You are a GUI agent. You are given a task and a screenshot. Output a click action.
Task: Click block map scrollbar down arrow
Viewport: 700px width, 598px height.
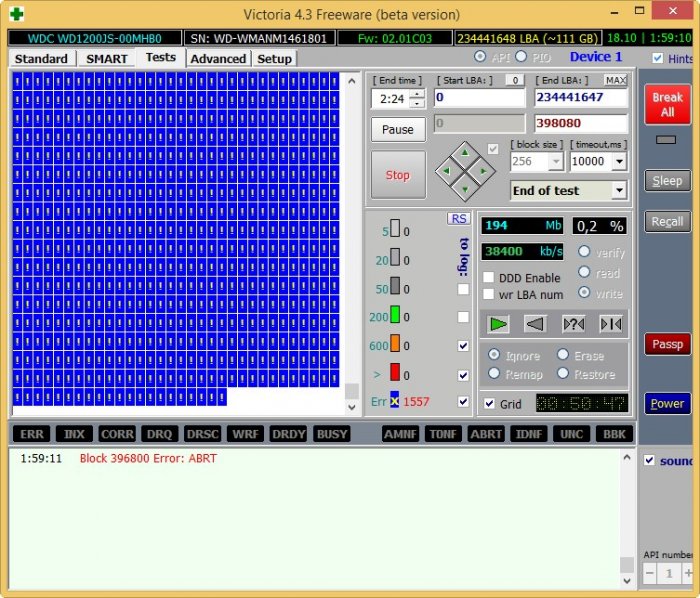pyautogui.click(x=352, y=407)
